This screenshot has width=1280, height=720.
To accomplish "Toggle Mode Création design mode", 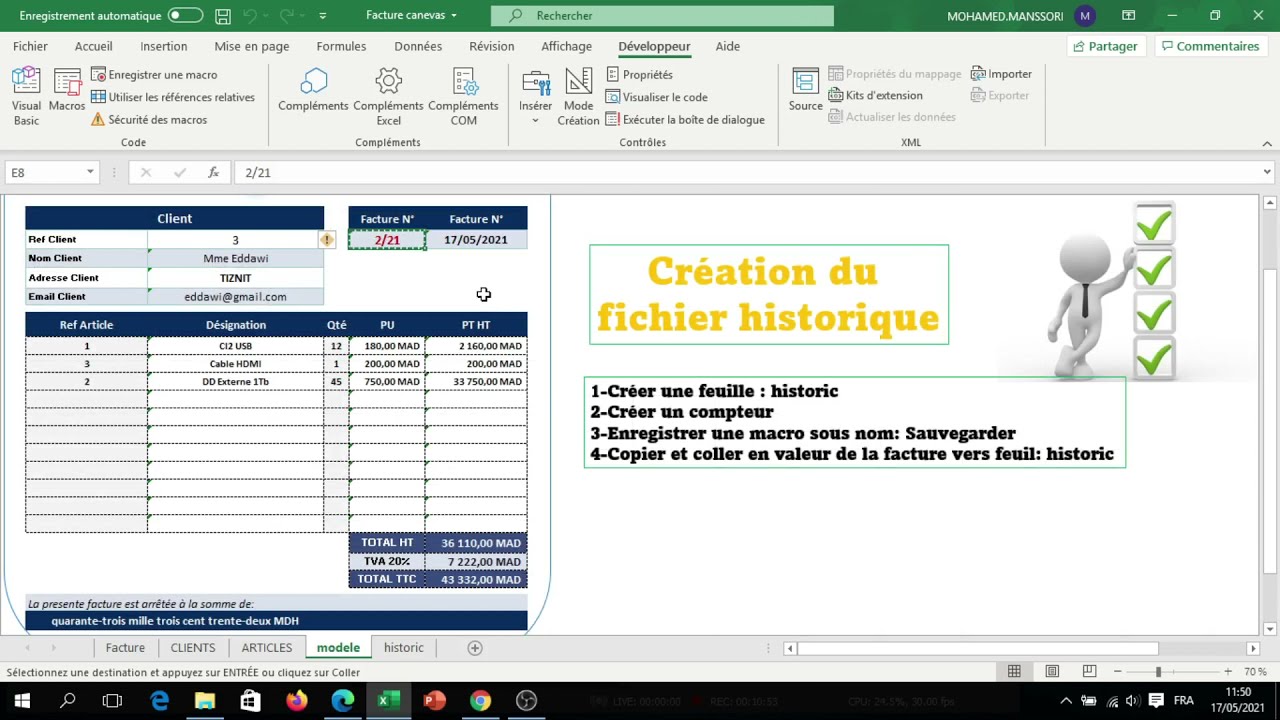I will tap(578, 97).
